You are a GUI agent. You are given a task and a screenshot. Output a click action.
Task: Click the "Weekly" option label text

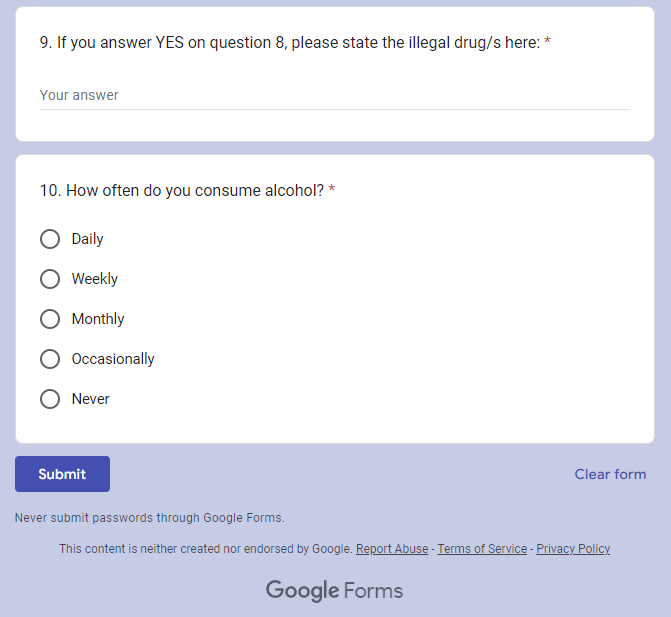coord(95,279)
